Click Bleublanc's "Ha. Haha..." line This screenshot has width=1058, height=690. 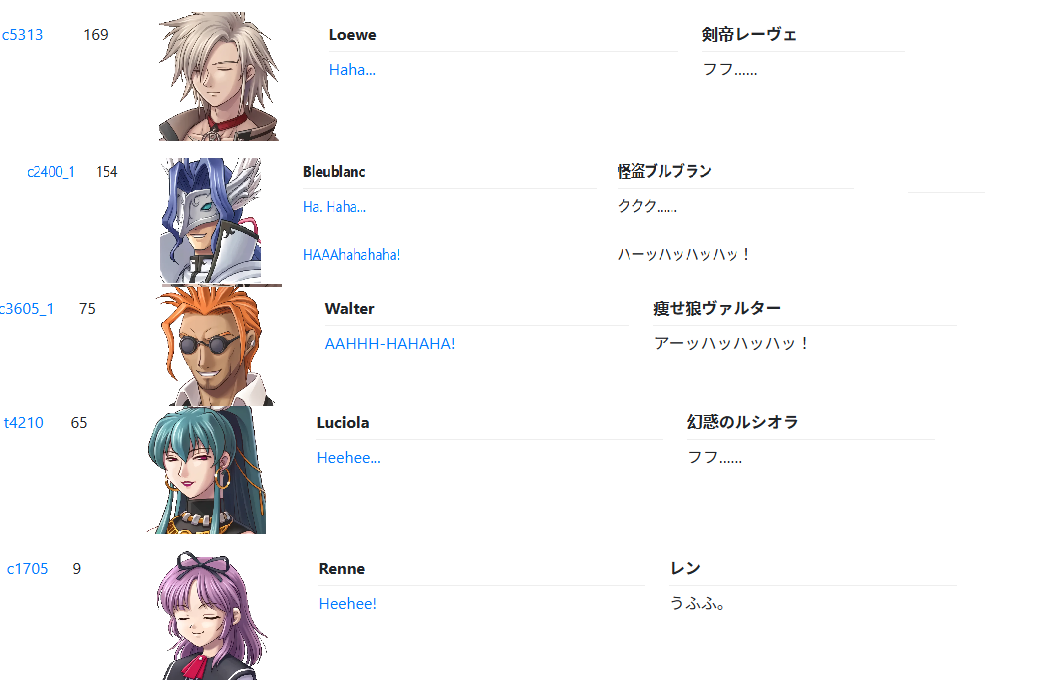point(334,207)
